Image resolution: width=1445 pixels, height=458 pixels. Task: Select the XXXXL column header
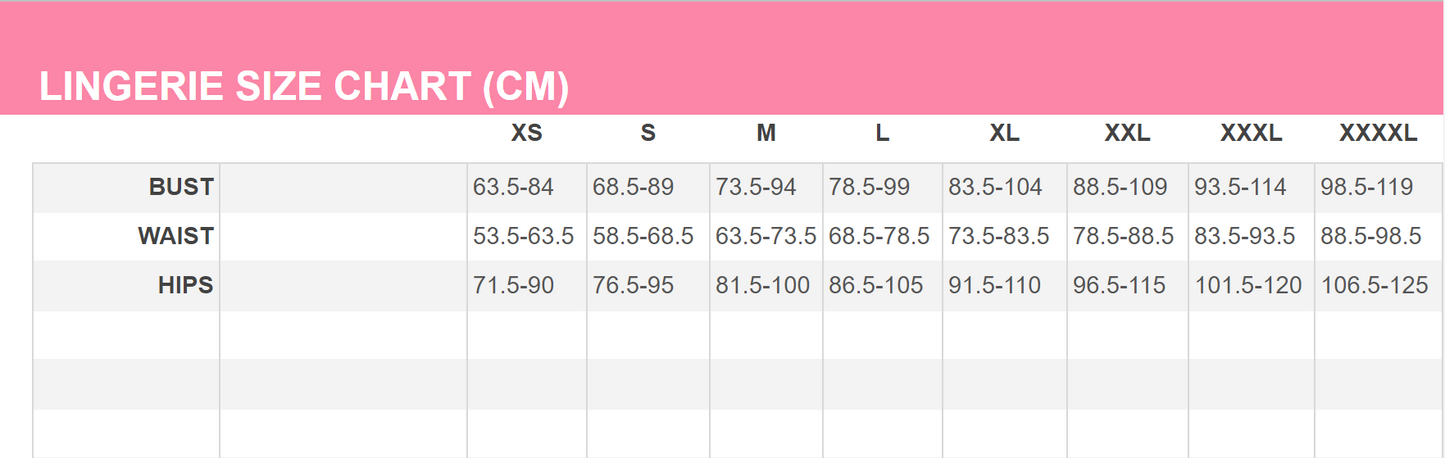[x=1378, y=134]
